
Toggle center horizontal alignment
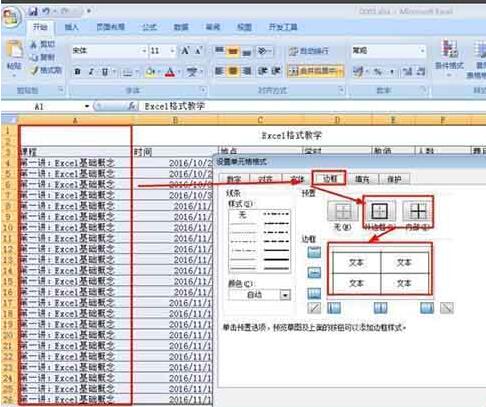pyautogui.click(x=233, y=71)
